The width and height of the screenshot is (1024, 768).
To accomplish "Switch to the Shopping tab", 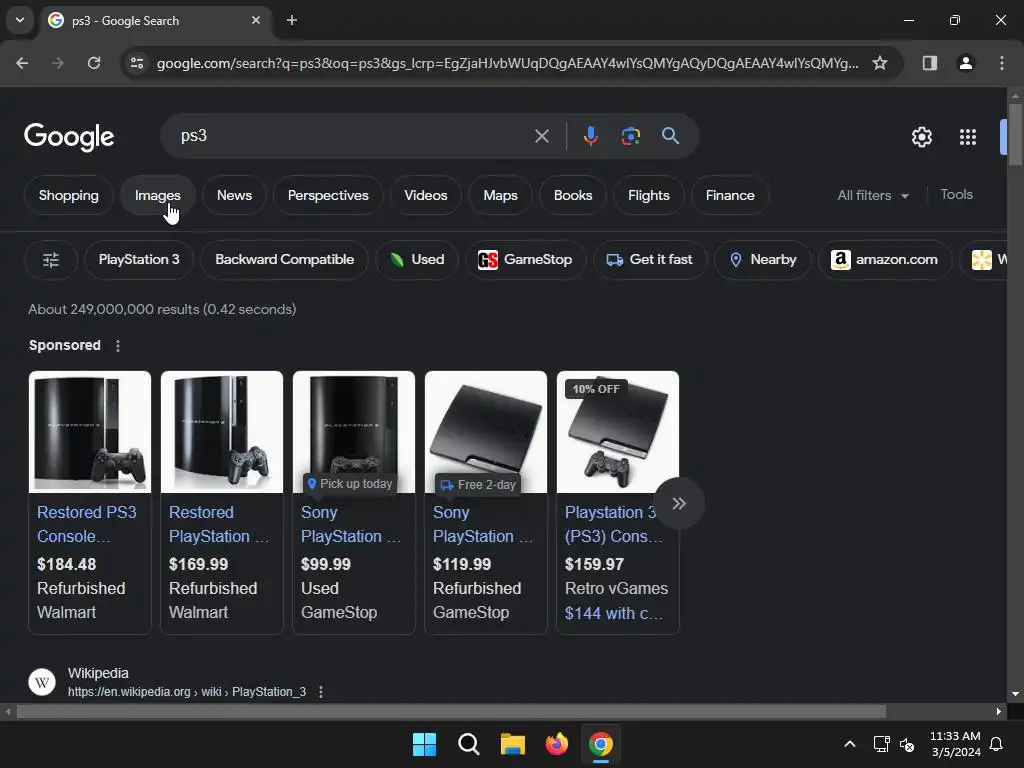I will pos(69,195).
